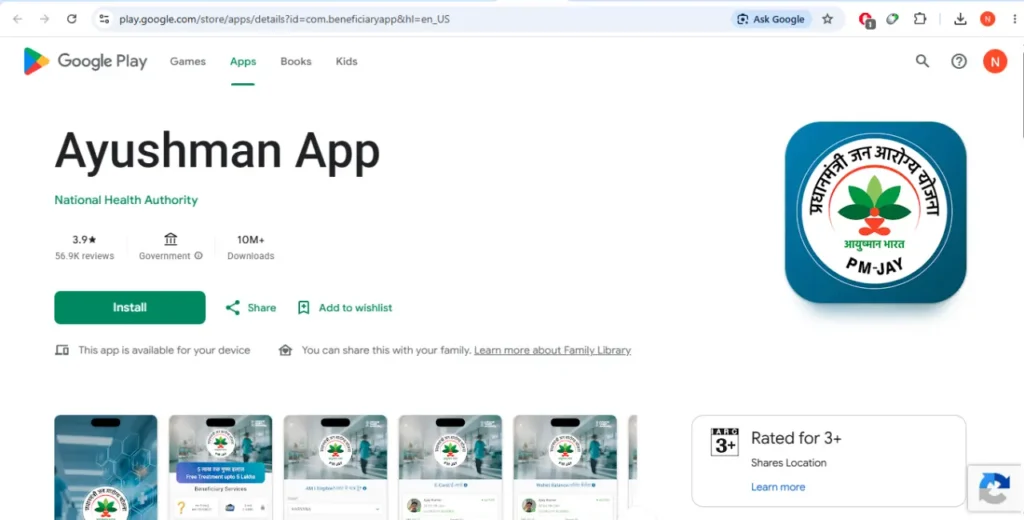
Task: Open Learn more link in rating card
Action: [x=778, y=487]
